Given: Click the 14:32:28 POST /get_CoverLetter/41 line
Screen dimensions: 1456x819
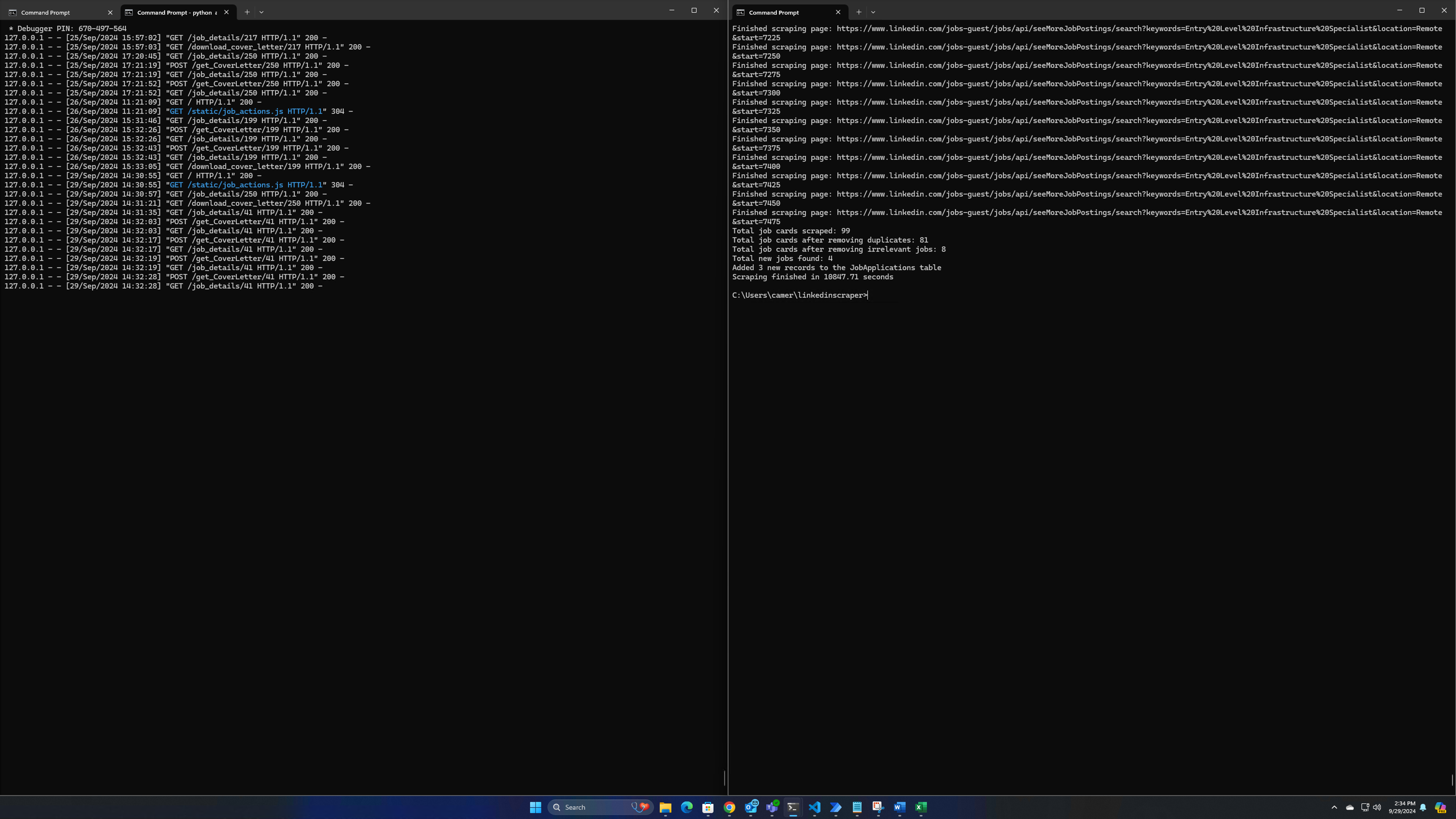Looking at the screenshot, I should coord(175,277).
